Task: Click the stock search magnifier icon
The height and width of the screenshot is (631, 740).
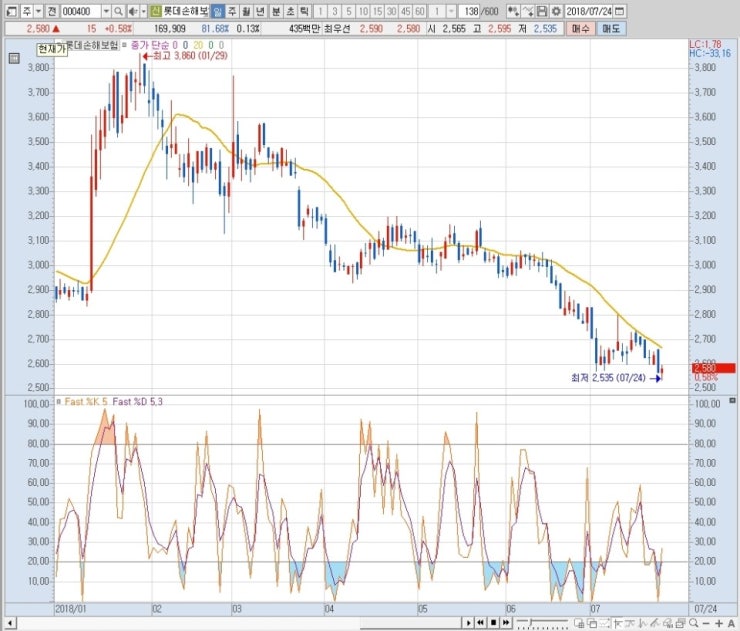Action: (118, 11)
